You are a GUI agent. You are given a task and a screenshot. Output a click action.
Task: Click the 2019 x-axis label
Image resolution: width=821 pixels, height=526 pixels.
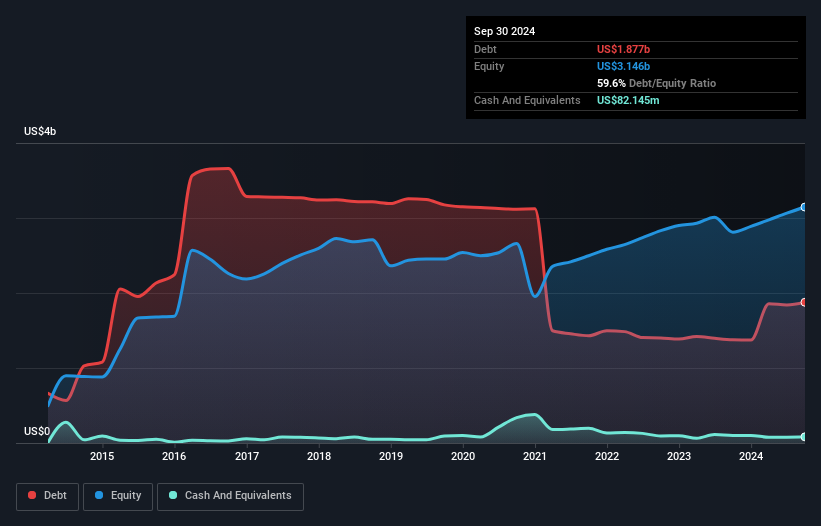tap(391, 456)
